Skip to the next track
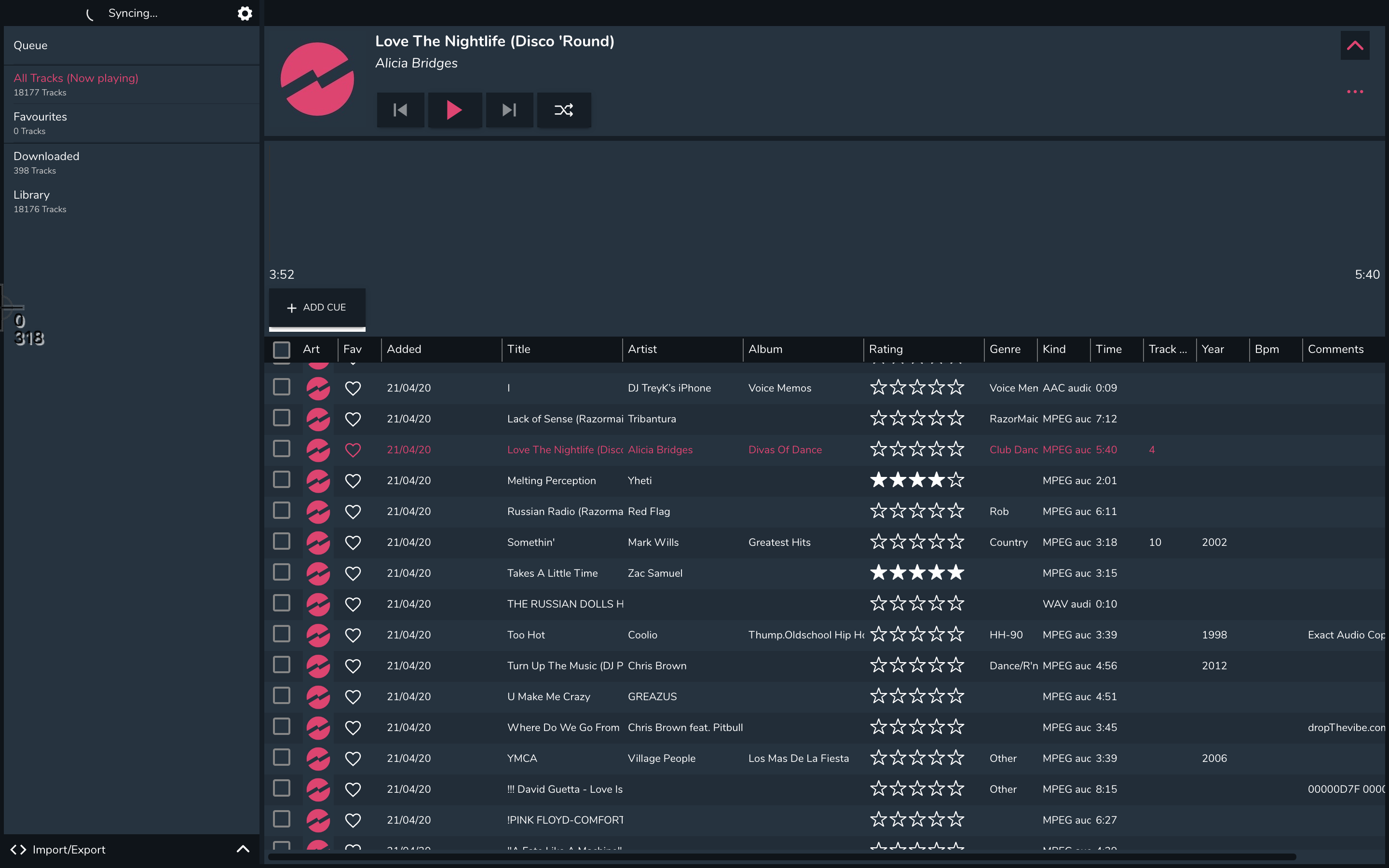1389x868 pixels. click(509, 109)
